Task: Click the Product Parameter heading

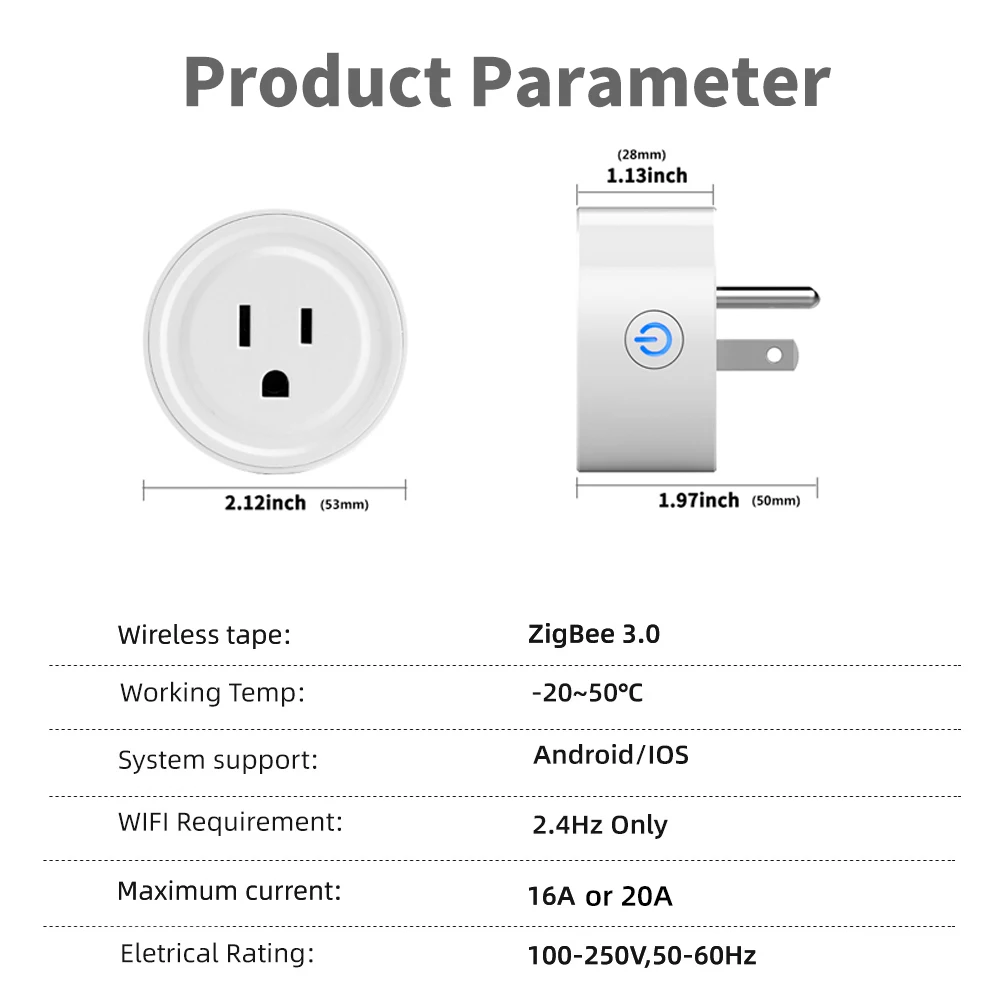Action: [x=507, y=81]
